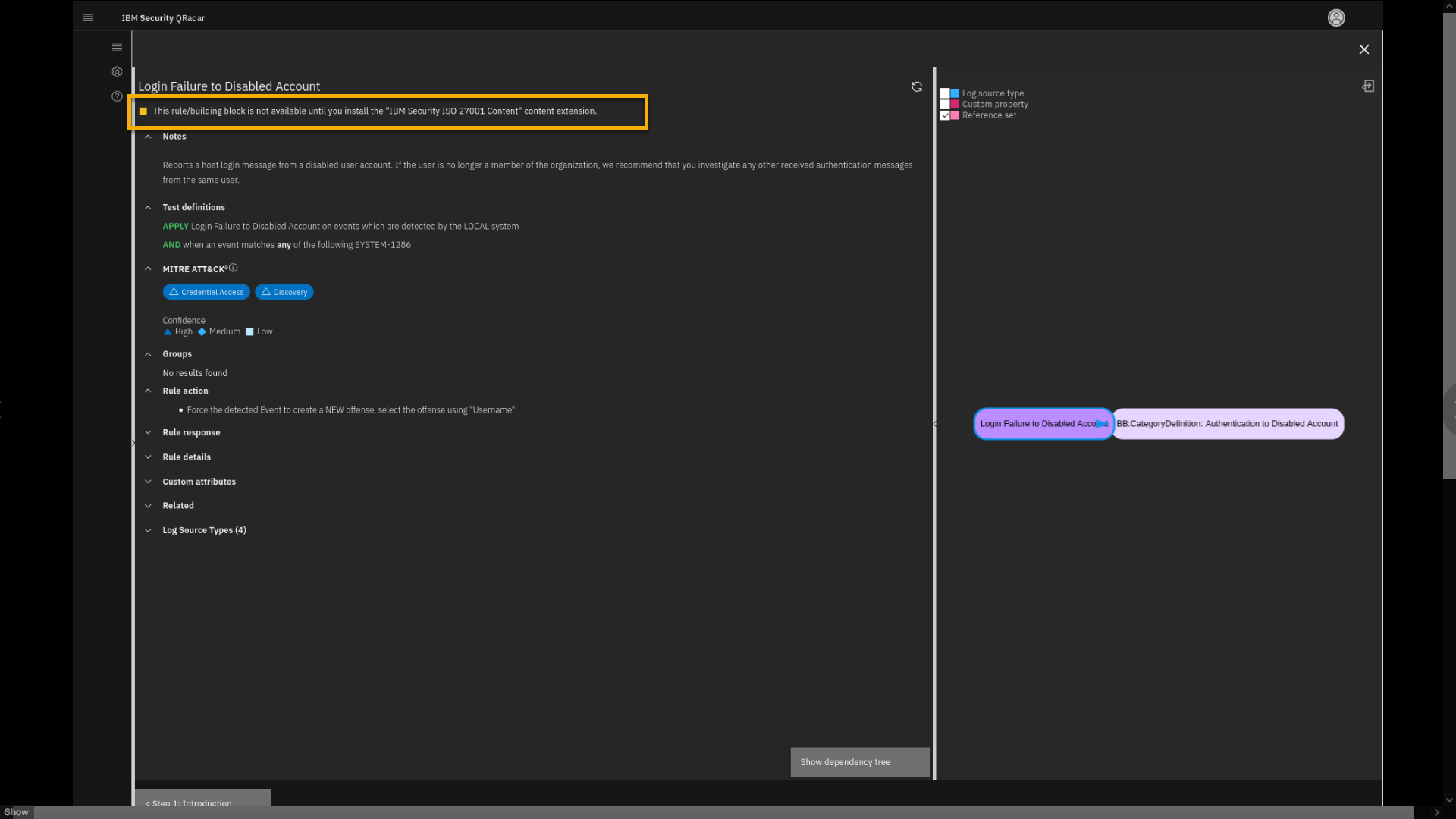Image resolution: width=1456 pixels, height=819 pixels.
Task: Close the rule detail panel
Action: coord(1363,49)
